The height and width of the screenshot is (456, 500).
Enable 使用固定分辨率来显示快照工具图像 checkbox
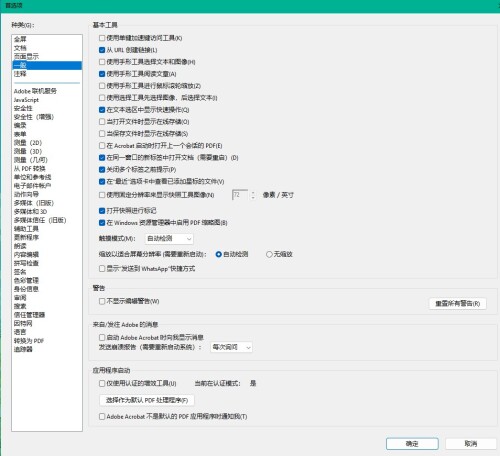[102, 195]
